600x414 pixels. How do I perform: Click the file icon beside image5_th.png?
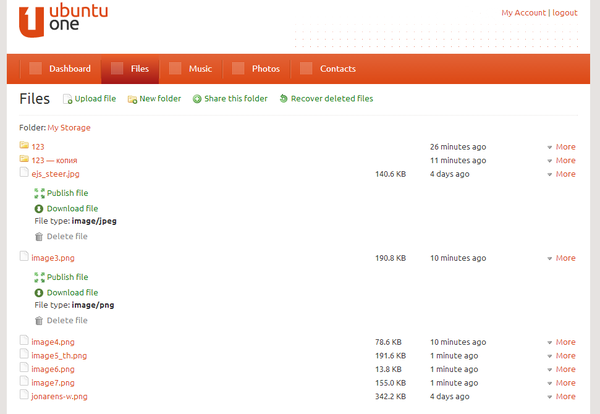24,354
